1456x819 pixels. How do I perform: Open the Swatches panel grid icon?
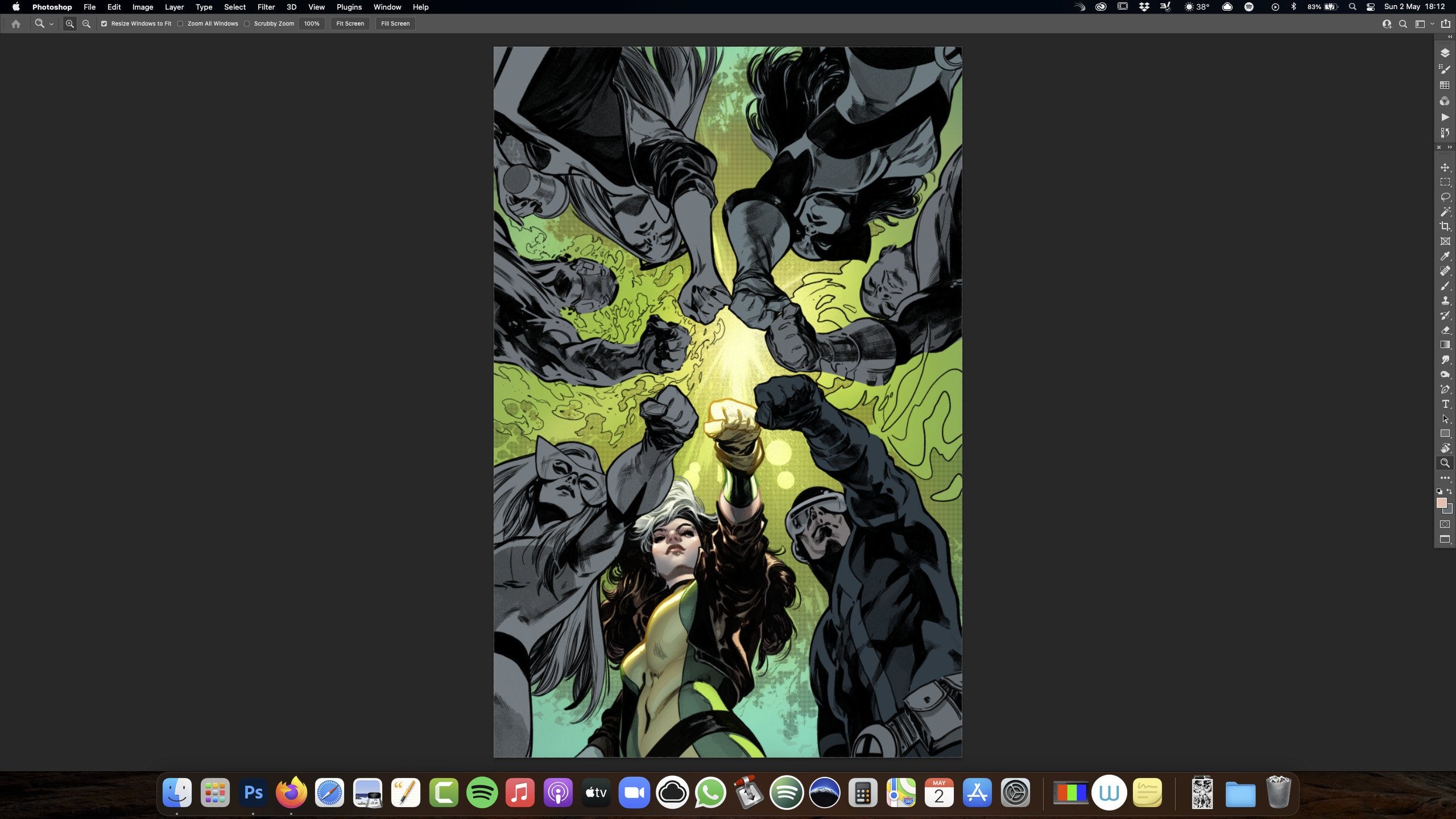[x=1445, y=85]
